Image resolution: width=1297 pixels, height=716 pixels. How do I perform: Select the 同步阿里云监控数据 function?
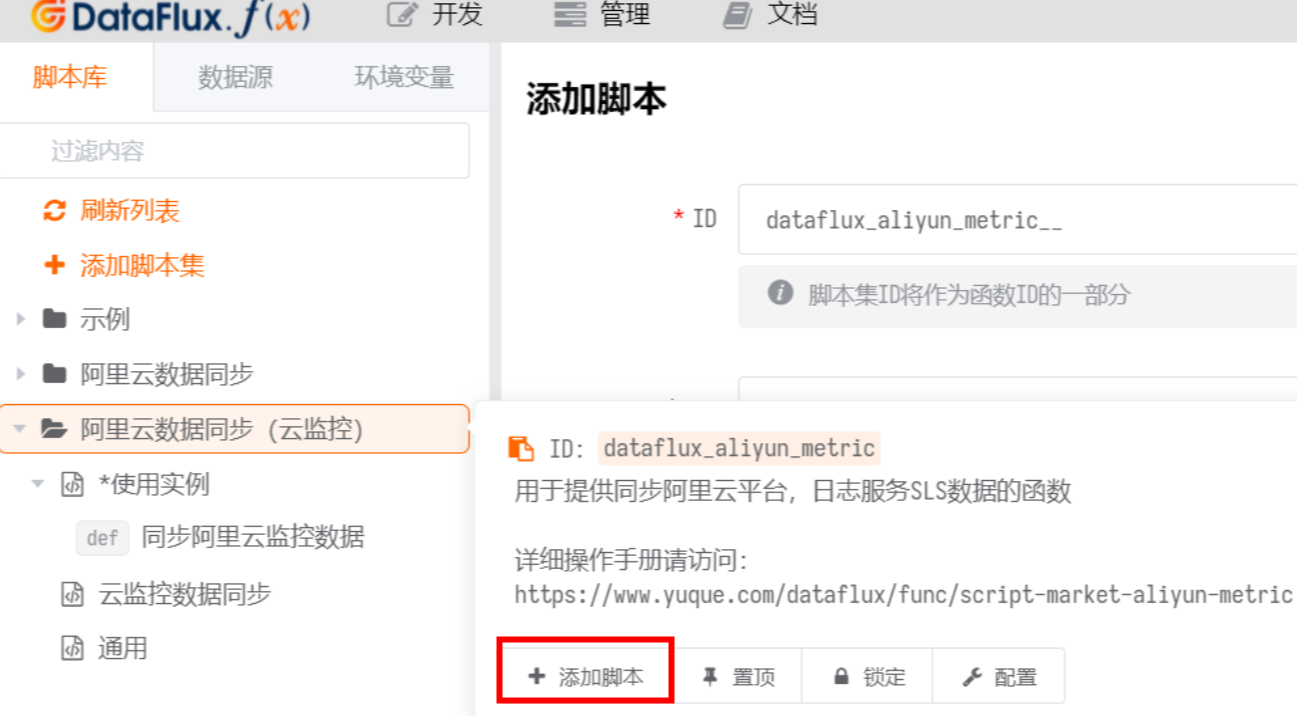click(253, 538)
